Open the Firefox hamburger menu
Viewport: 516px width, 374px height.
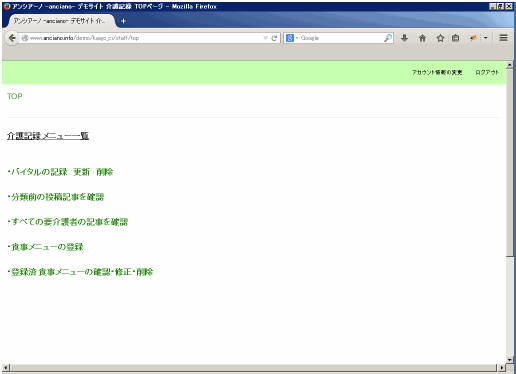[503, 38]
